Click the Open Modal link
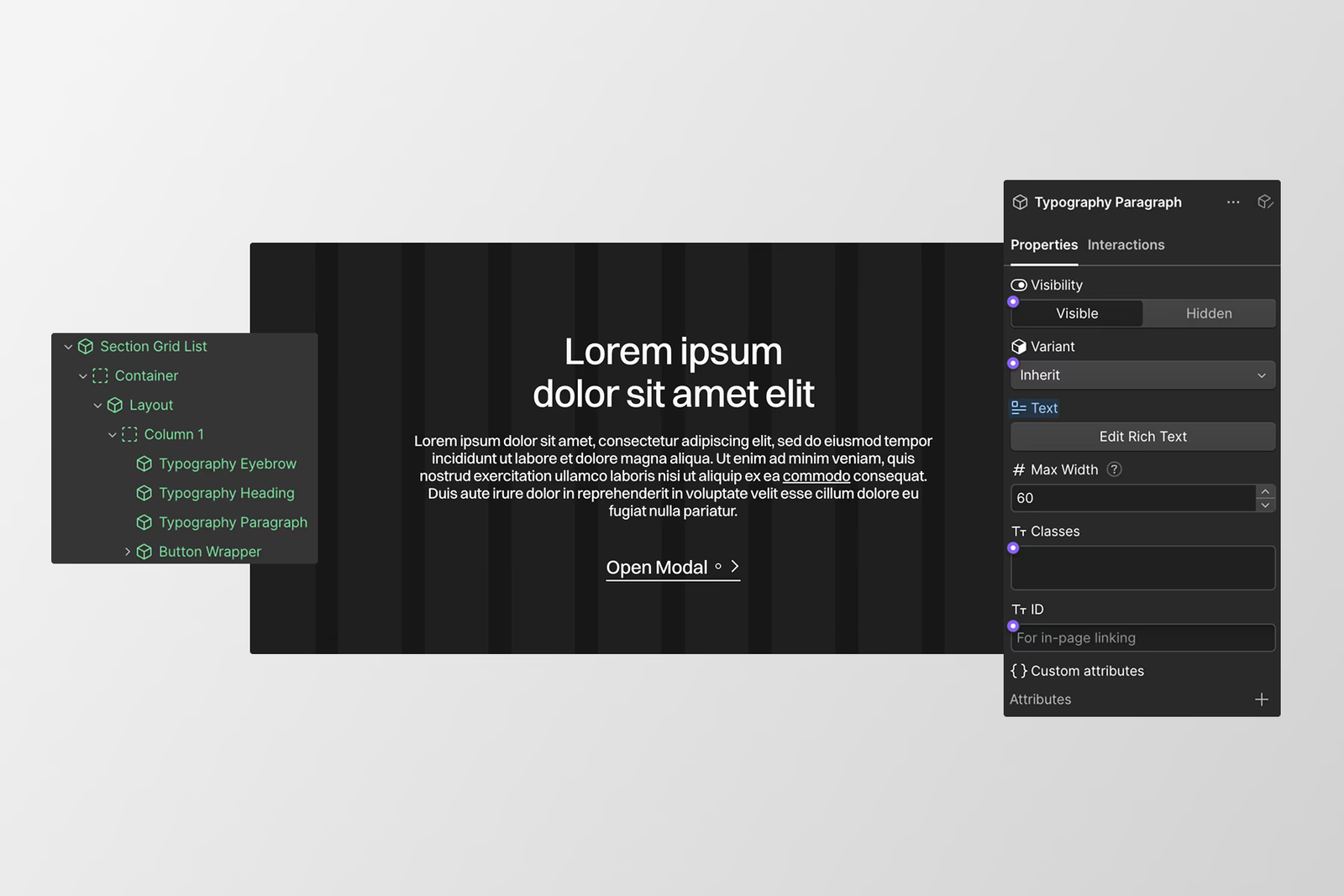Viewport: 1344px width, 896px height. pos(673,568)
